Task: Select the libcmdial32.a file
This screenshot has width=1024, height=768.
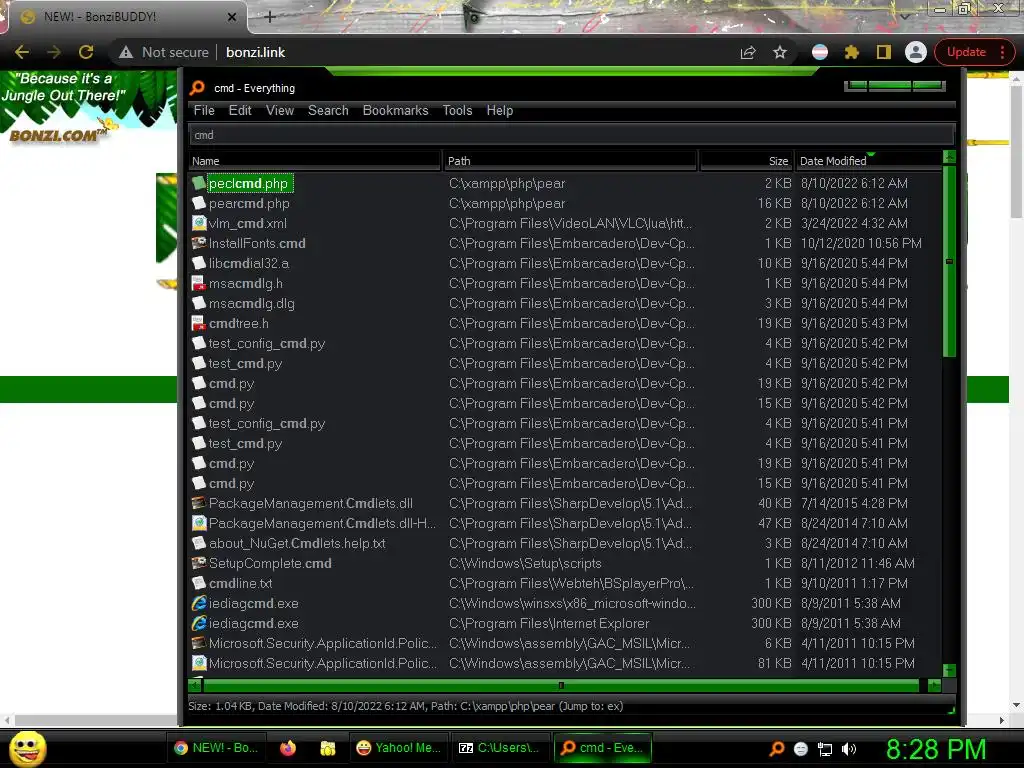Action: (x=249, y=263)
